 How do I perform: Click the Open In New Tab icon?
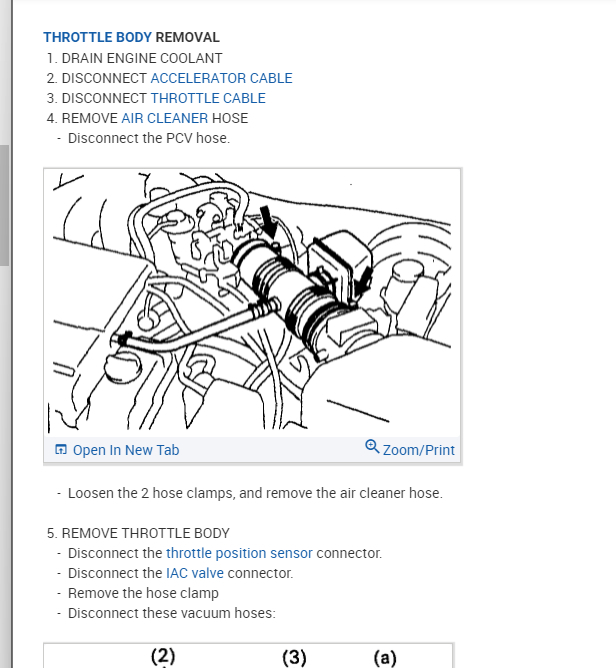[61, 449]
